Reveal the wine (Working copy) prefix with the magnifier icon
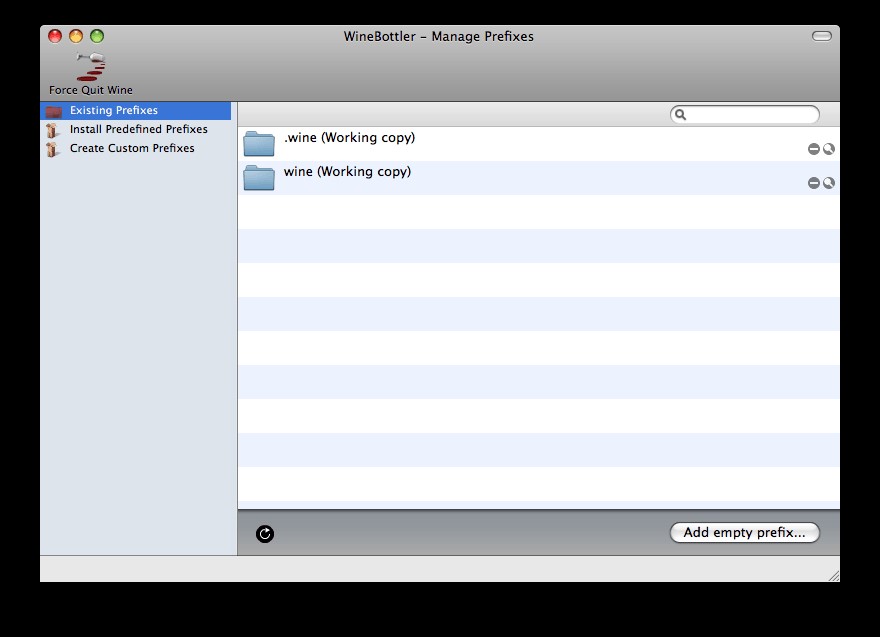880x637 pixels. [x=828, y=183]
